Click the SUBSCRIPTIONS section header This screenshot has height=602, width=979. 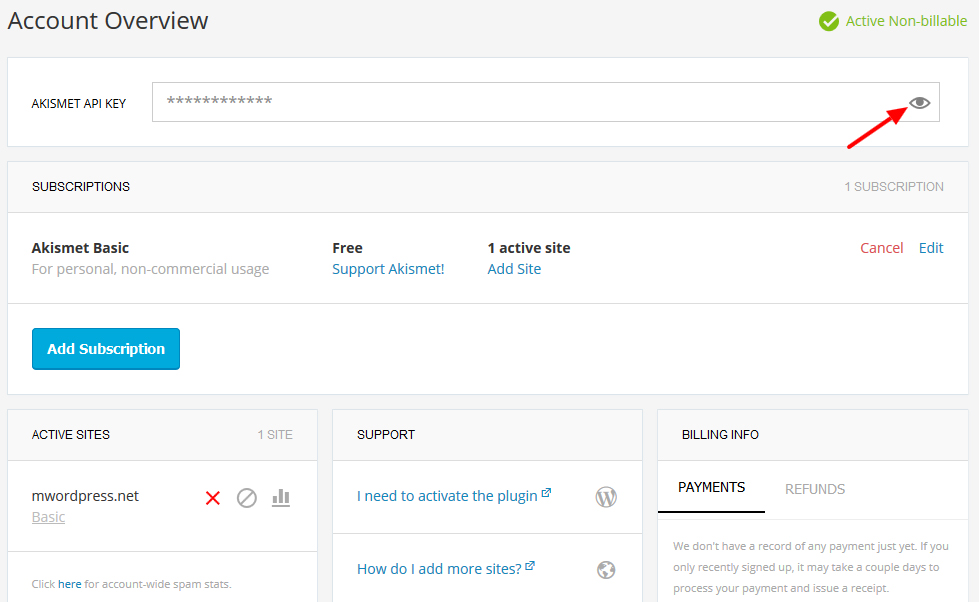tap(81, 187)
